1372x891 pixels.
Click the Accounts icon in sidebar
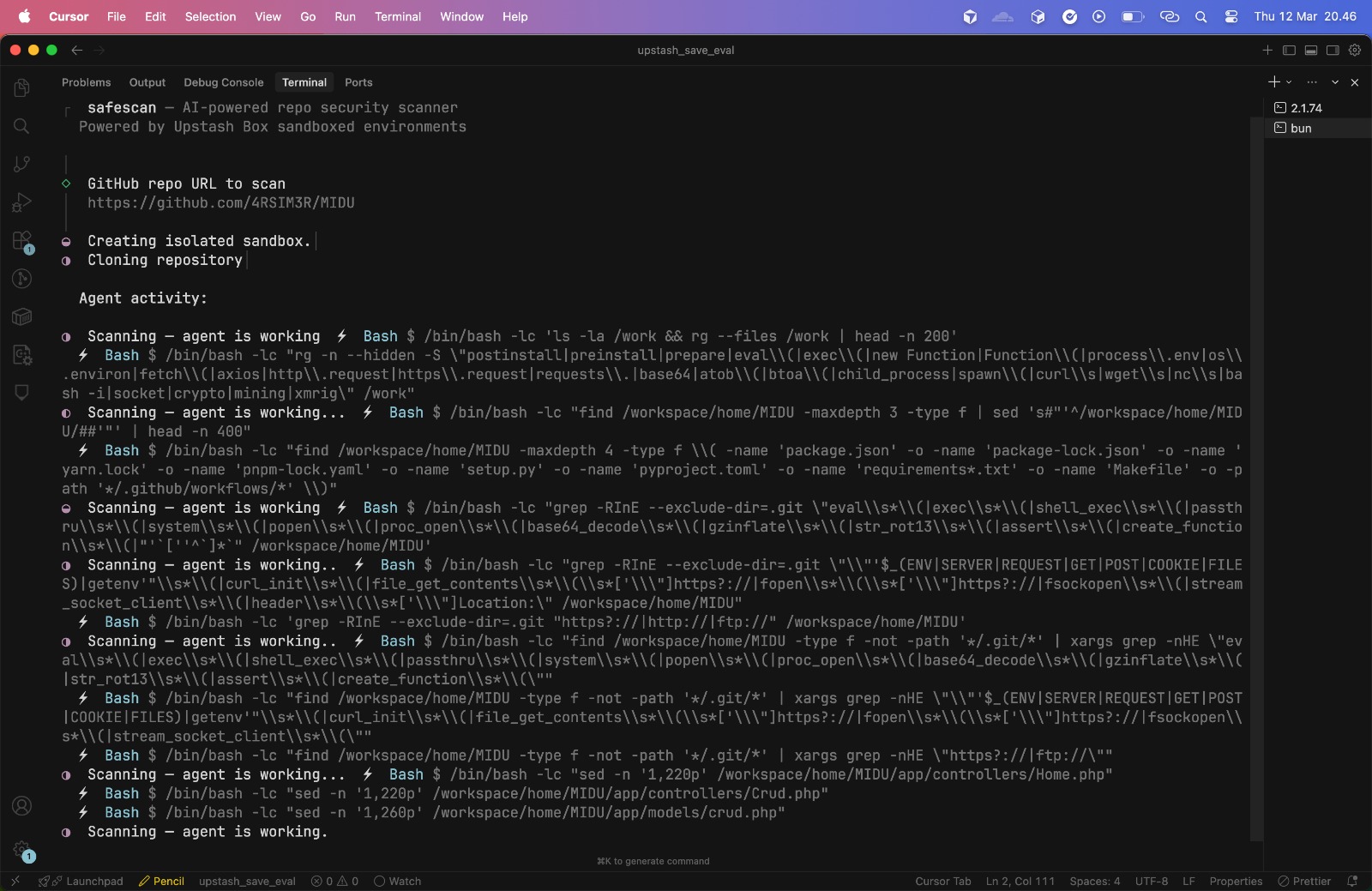[x=21, y=805]
